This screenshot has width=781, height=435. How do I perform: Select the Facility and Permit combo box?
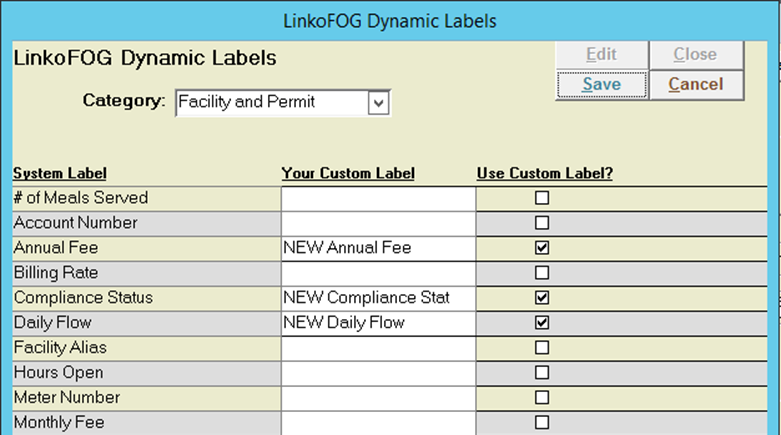(283, 103)
